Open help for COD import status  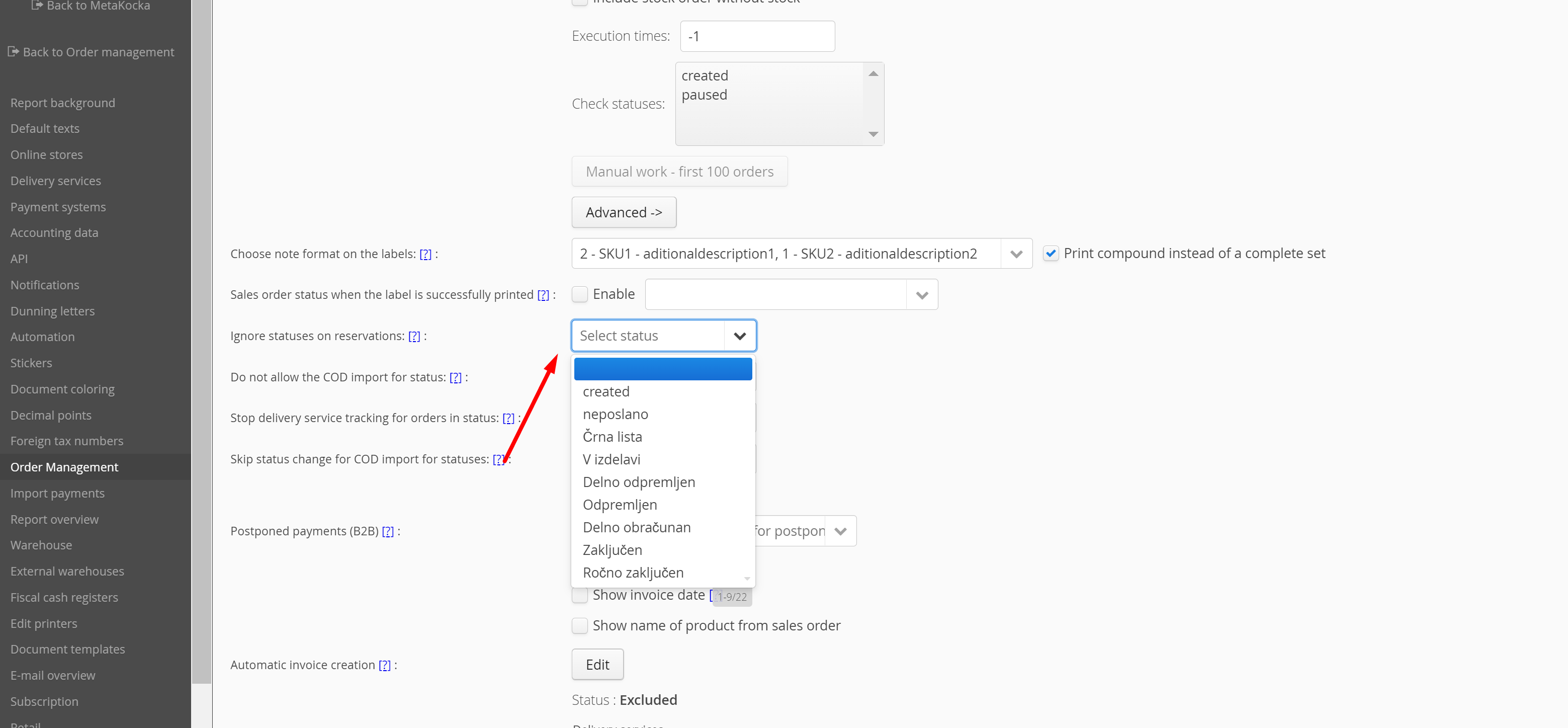pos(455,378)
